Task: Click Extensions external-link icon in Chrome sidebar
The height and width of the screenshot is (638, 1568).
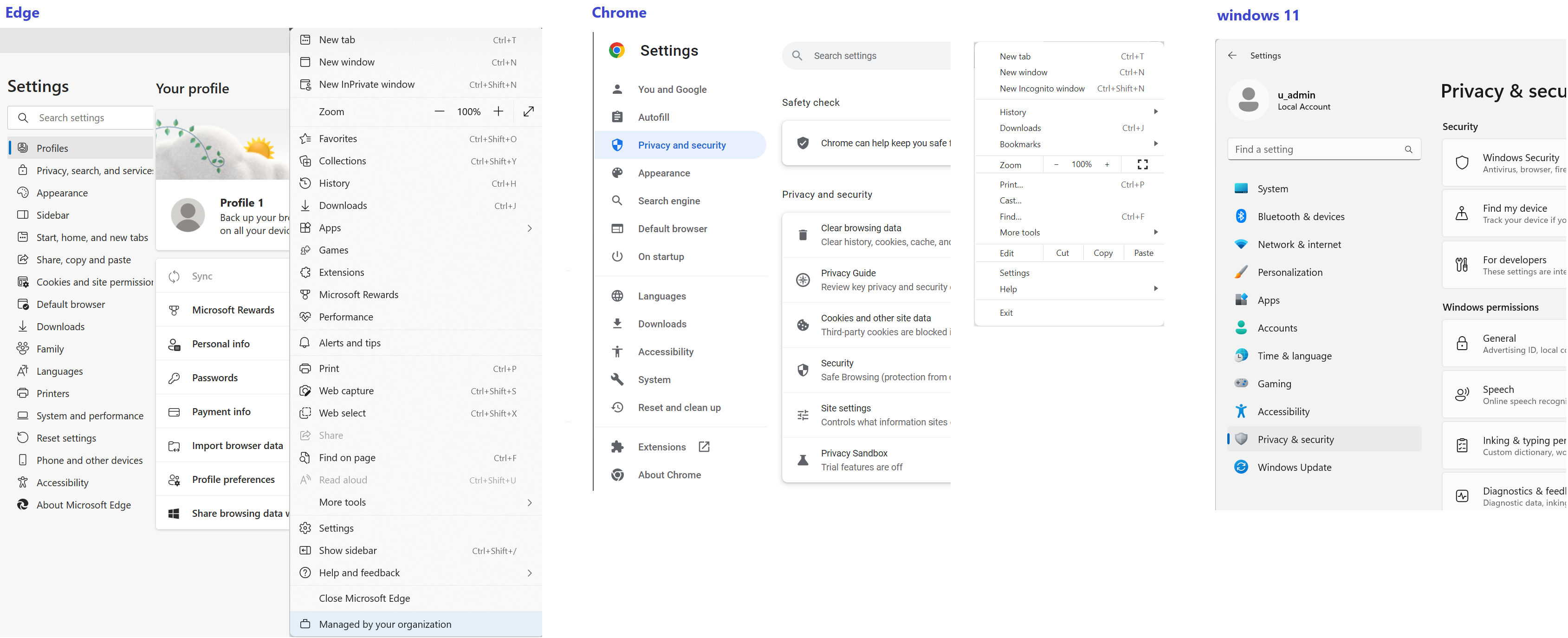Action: 704,447
